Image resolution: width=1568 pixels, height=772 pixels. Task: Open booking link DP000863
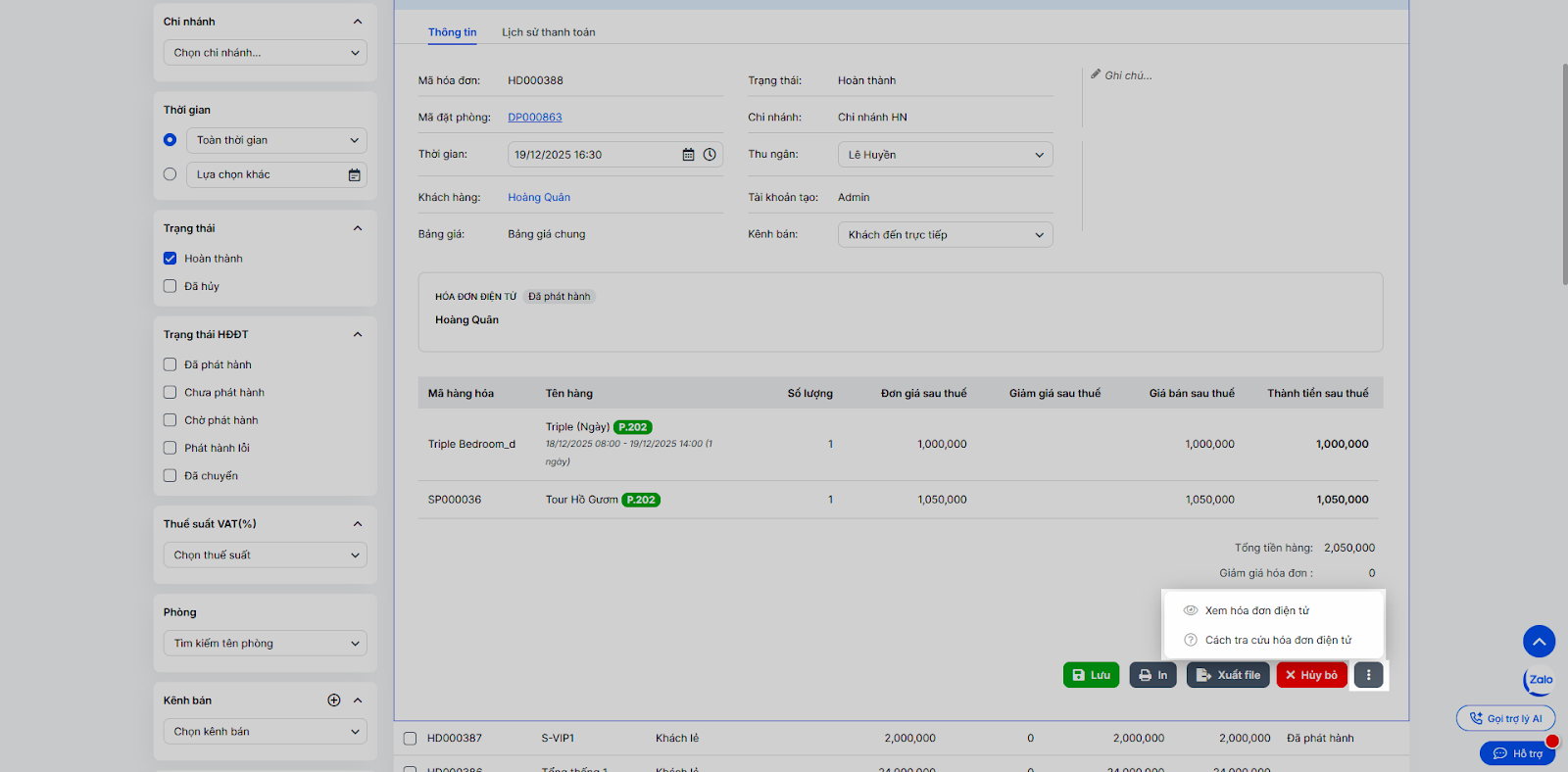pyautogui.click(x=535, y=118)
